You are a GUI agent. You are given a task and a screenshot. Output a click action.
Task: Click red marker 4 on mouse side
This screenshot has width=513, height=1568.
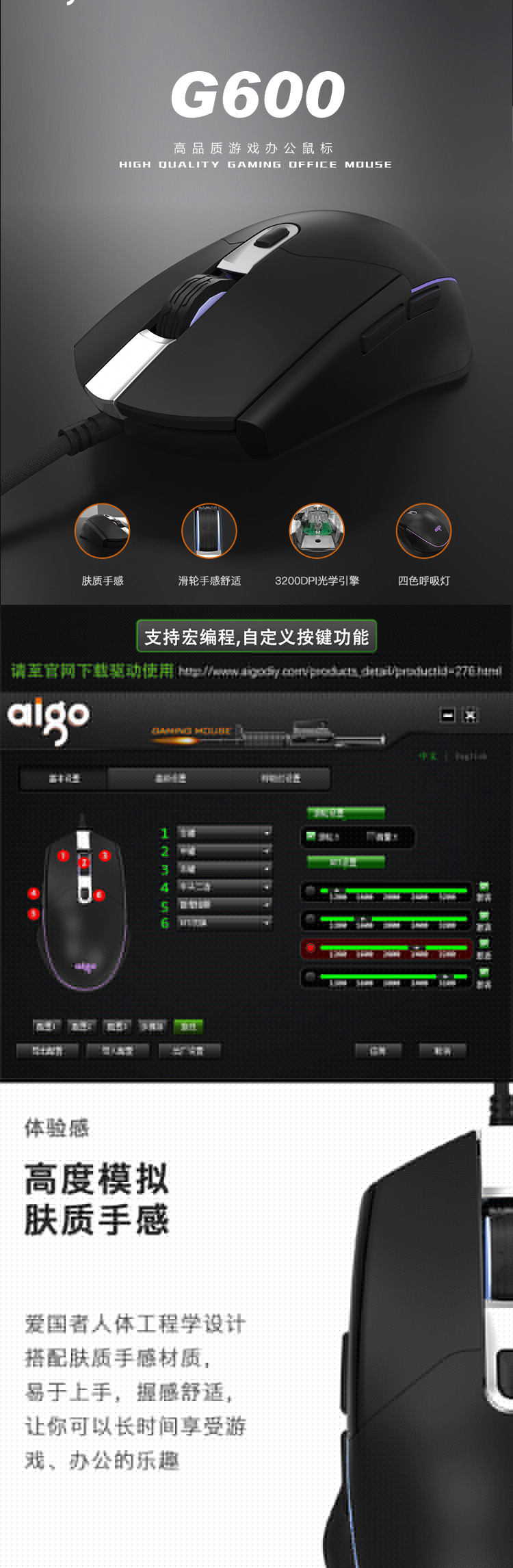point(33,893)
